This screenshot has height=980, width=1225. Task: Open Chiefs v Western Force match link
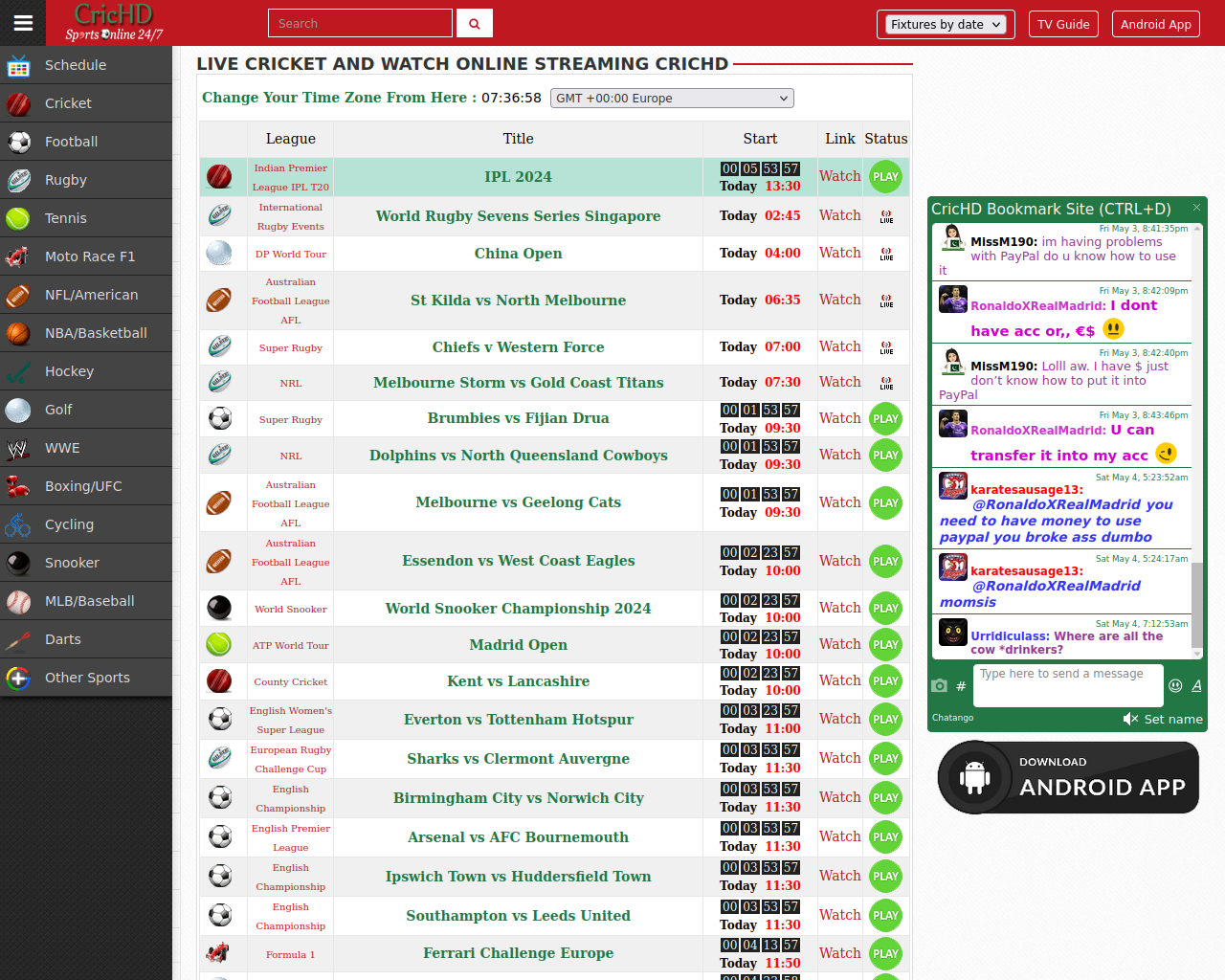pos(518,347)
